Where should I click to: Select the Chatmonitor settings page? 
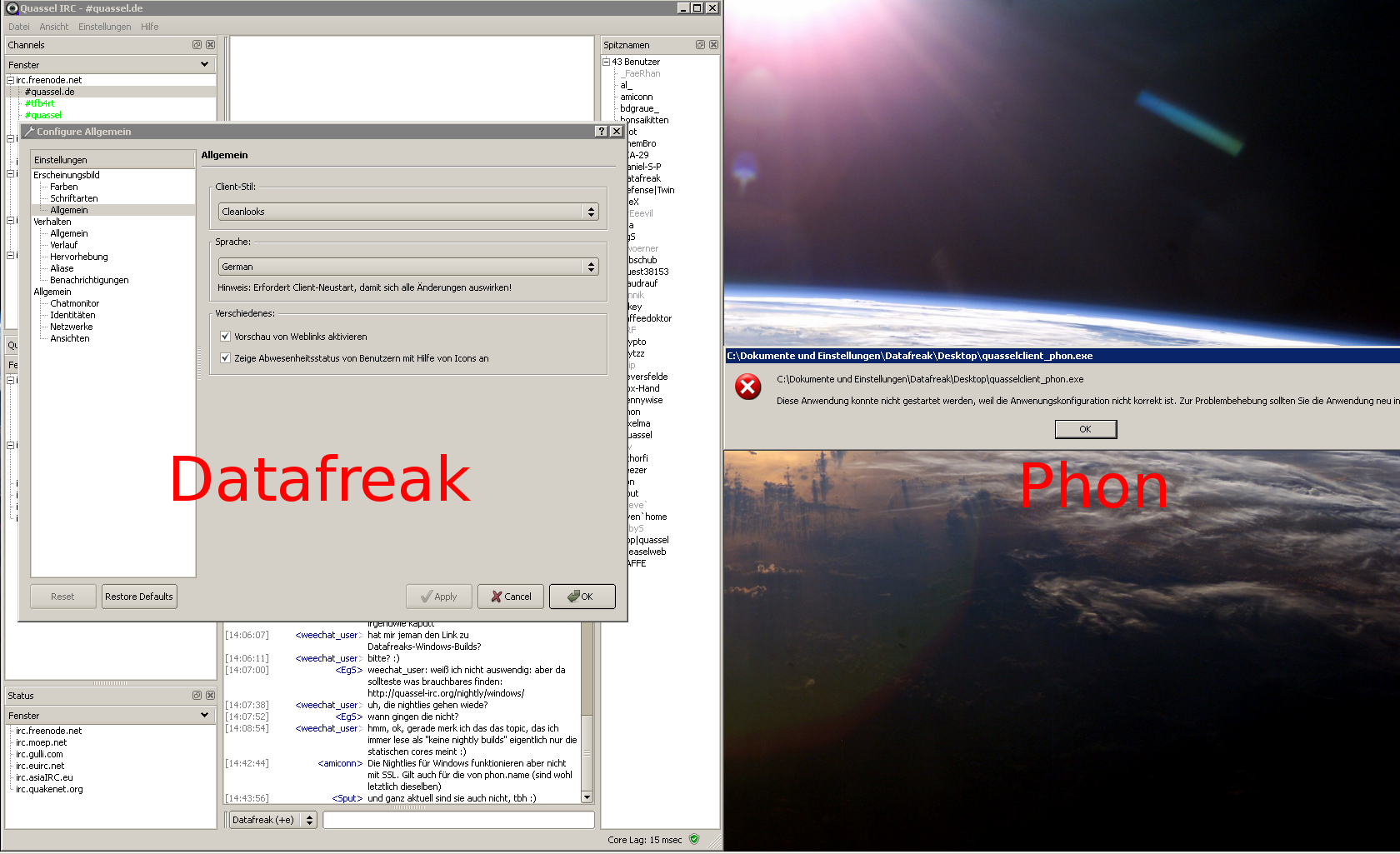click(75, 303)
